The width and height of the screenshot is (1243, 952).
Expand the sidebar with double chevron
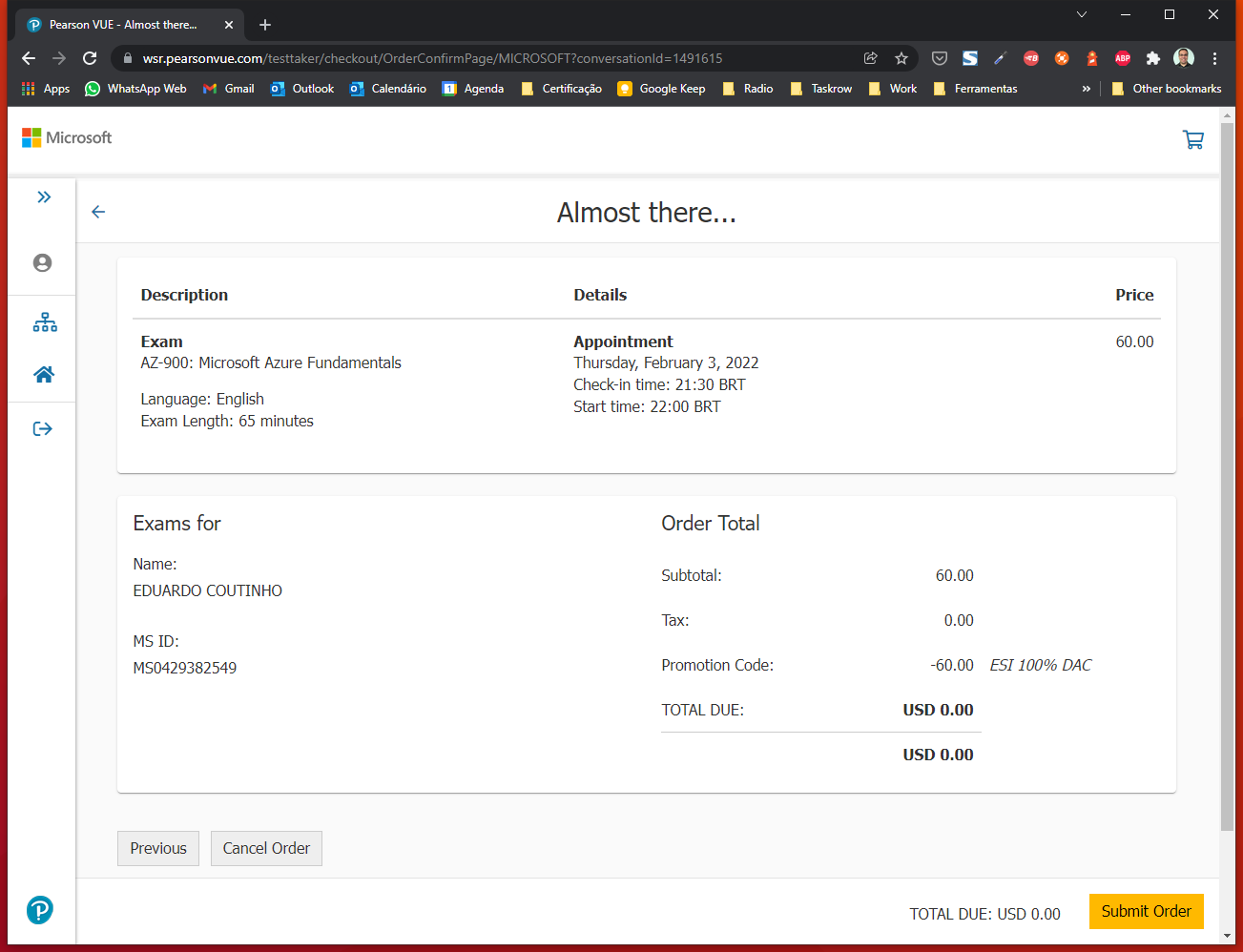[44, 197]
